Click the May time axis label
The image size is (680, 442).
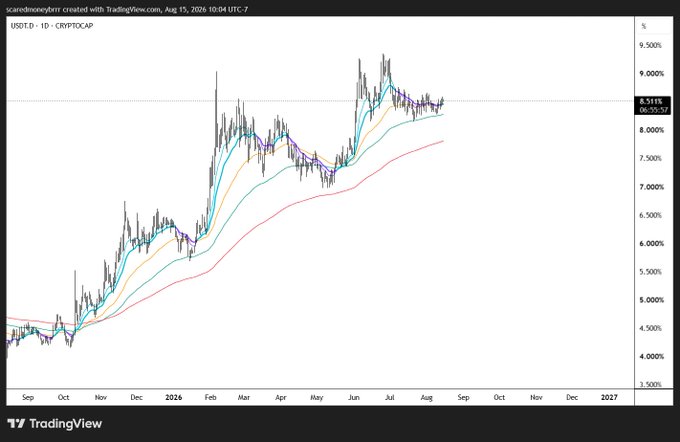point(317,397)
